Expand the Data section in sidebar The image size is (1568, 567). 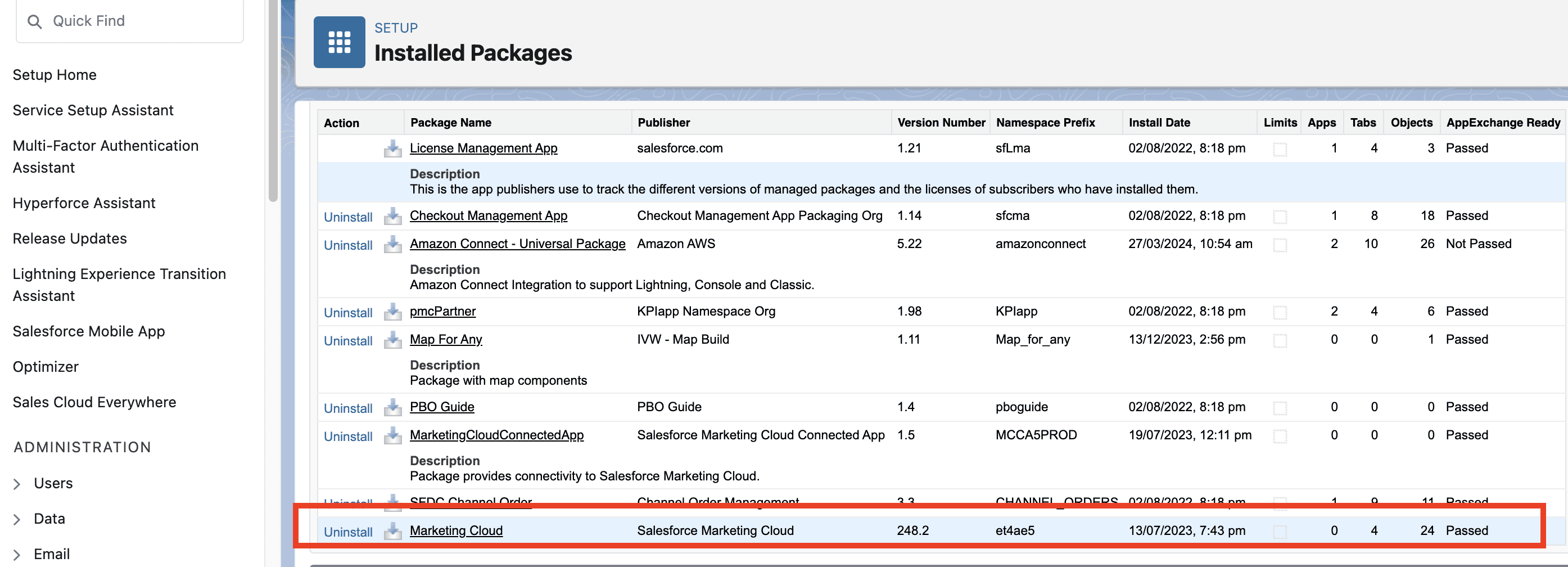tap(17, 520)
